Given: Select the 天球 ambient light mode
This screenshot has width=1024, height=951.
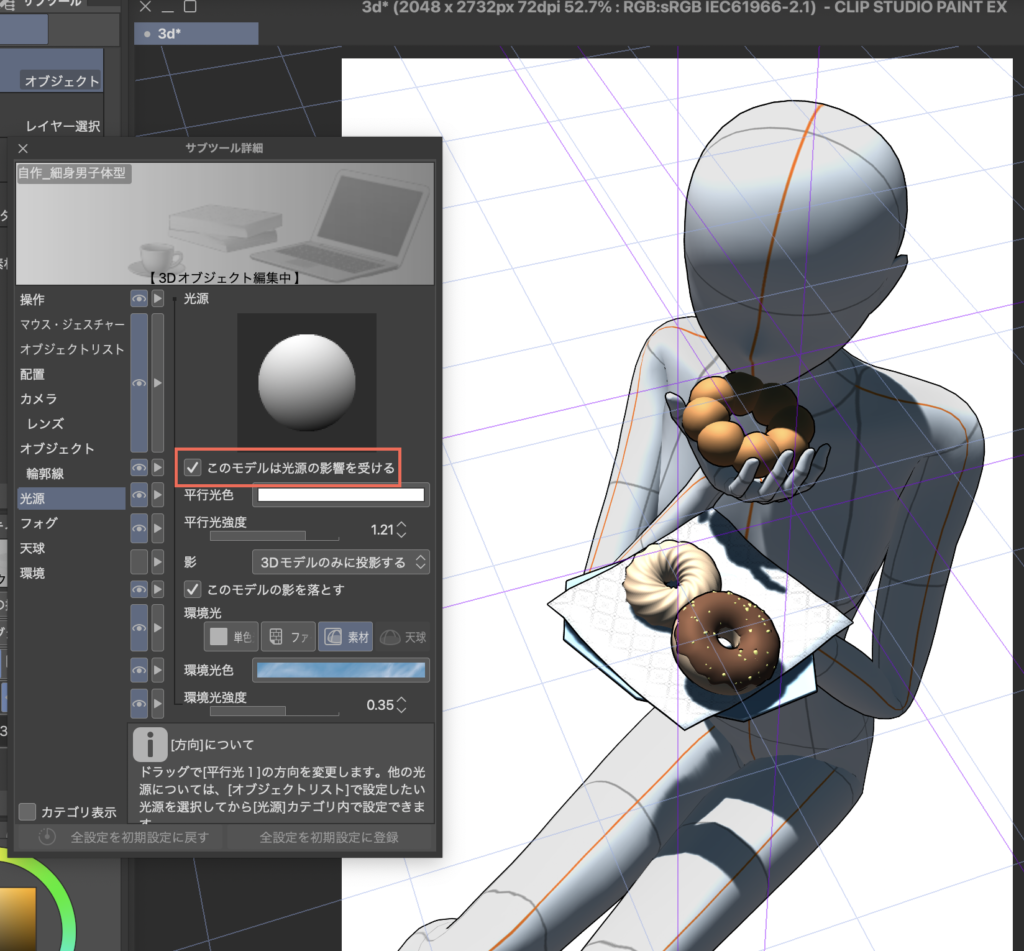Looking at the screenshot, I should pos(403,636).
